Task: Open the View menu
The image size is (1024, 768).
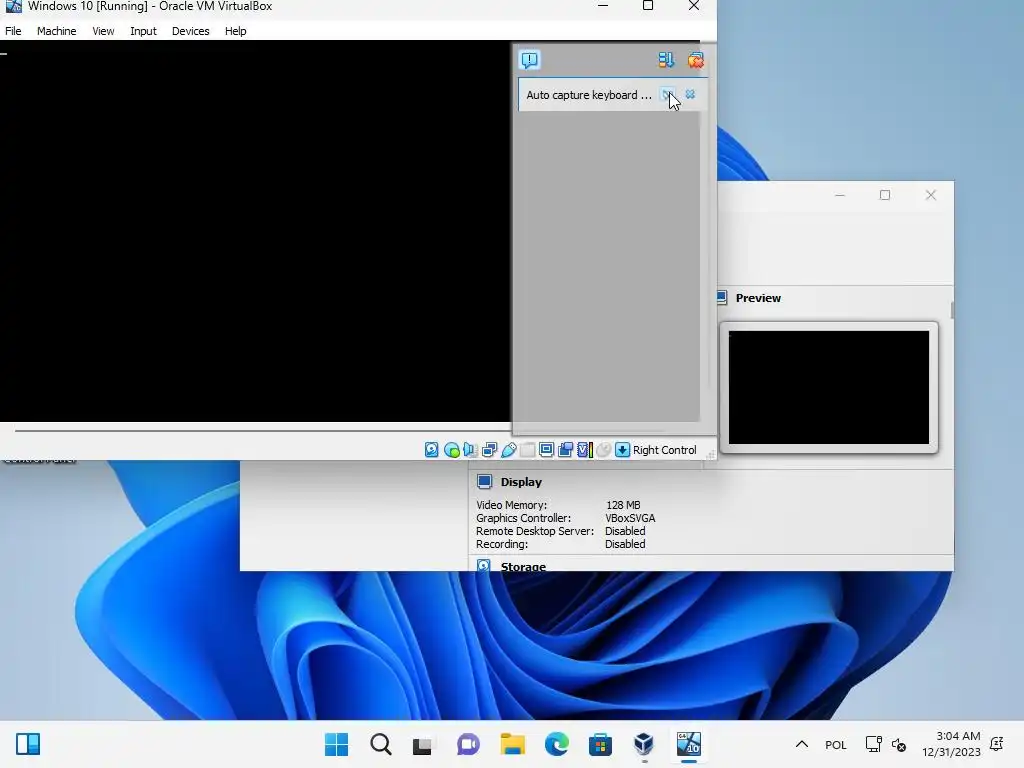Action: tap(103, 31)
